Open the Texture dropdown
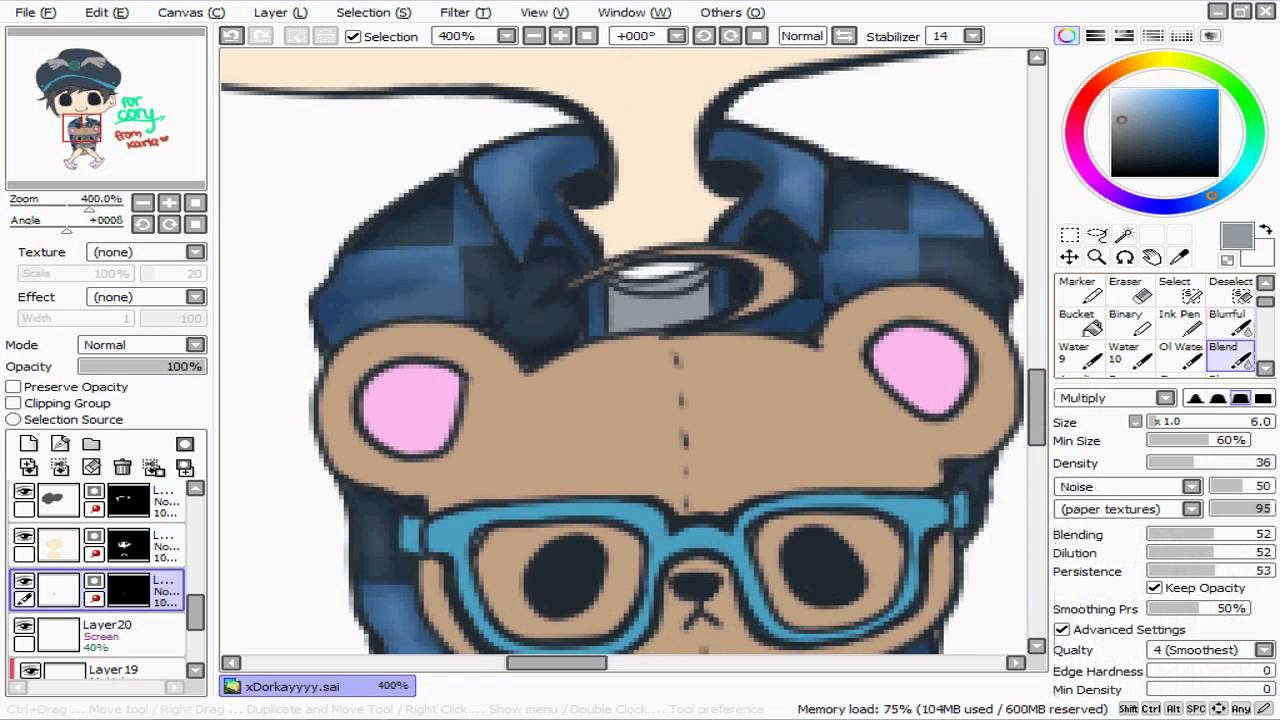1280x720 pixels. tap(196, 252)
